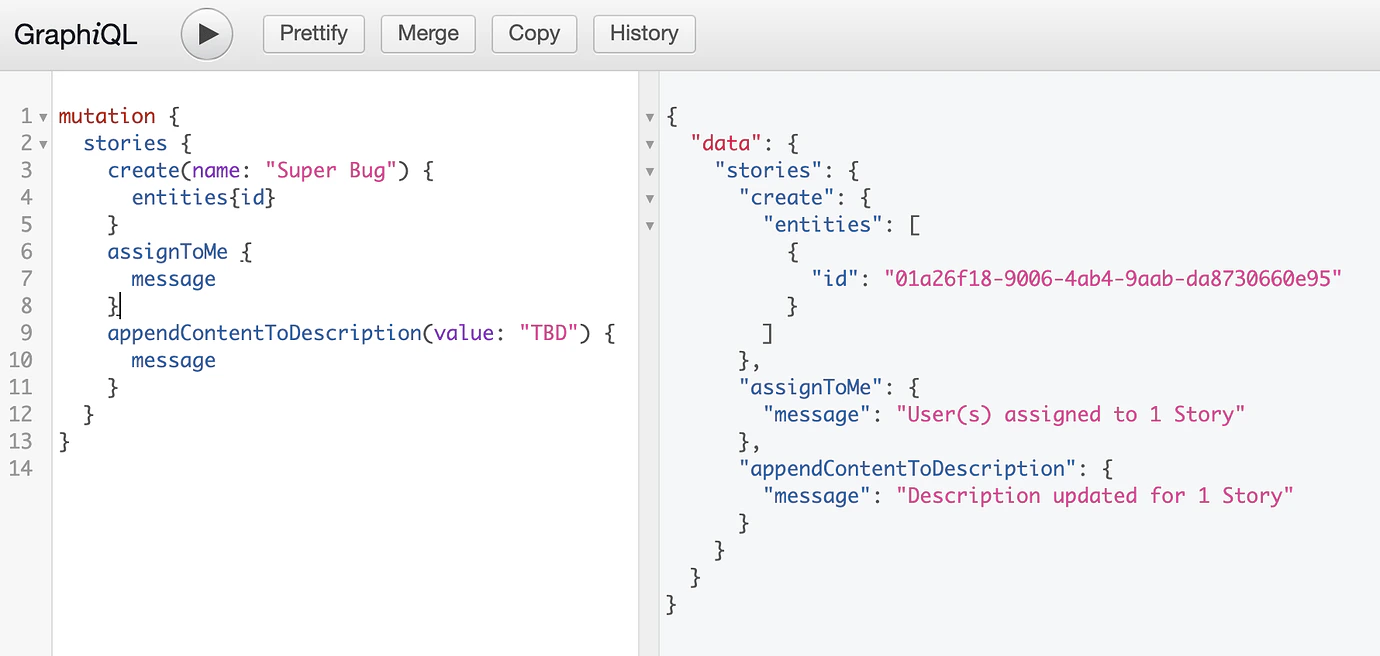Viewport: 1380px width, 656px height.
Task: Run the query with the play button
Action: (207, 34)
